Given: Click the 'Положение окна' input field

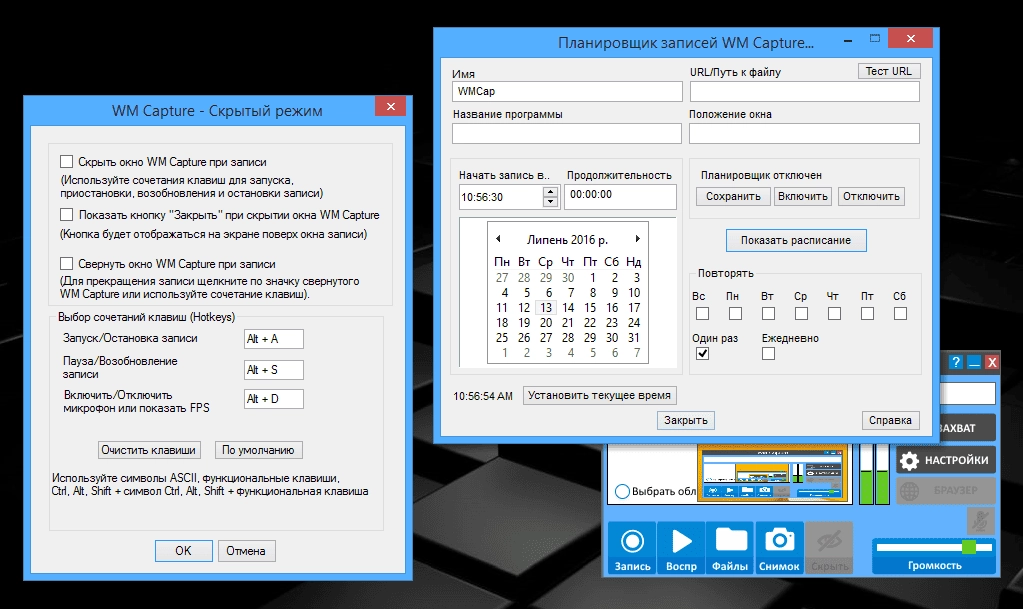Looking at the screenshot, I should click(x=804, y=134).
